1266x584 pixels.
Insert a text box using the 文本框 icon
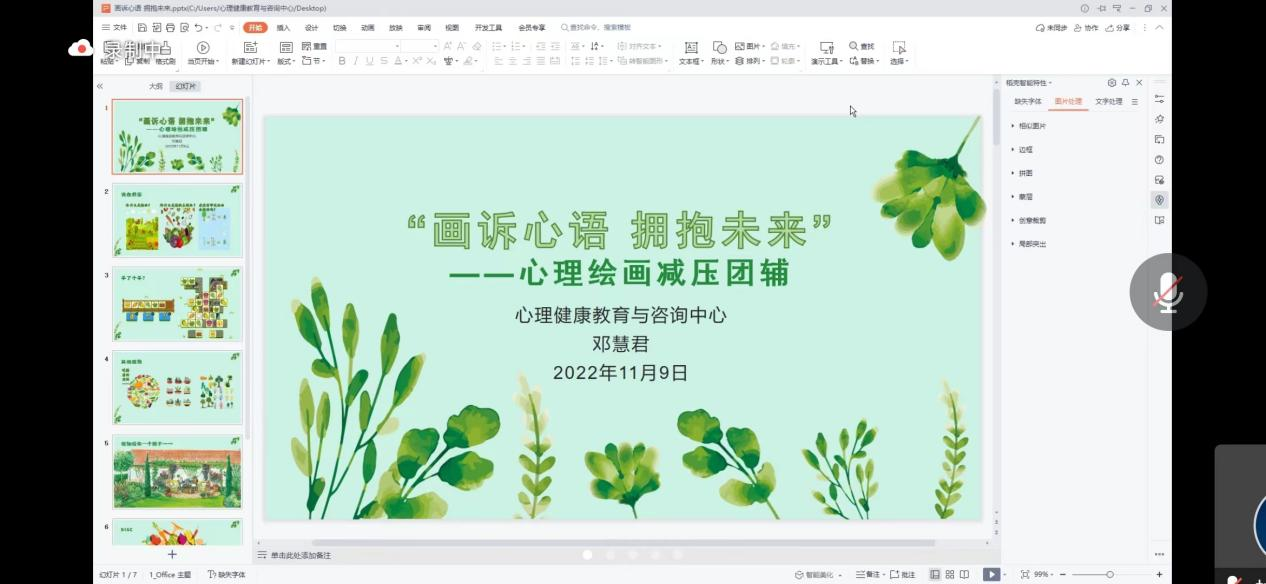click(x=690, y=46)
